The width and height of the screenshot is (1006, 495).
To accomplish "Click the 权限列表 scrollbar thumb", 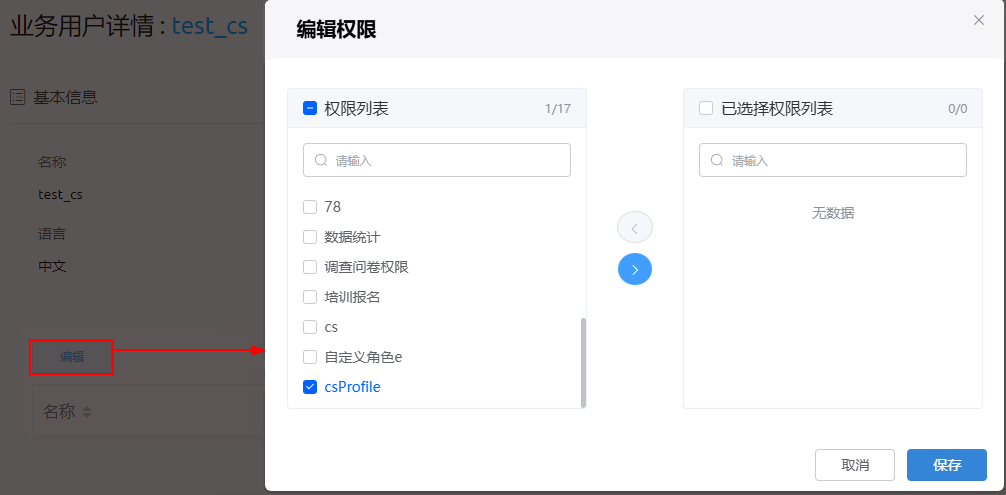I will 583,362.
